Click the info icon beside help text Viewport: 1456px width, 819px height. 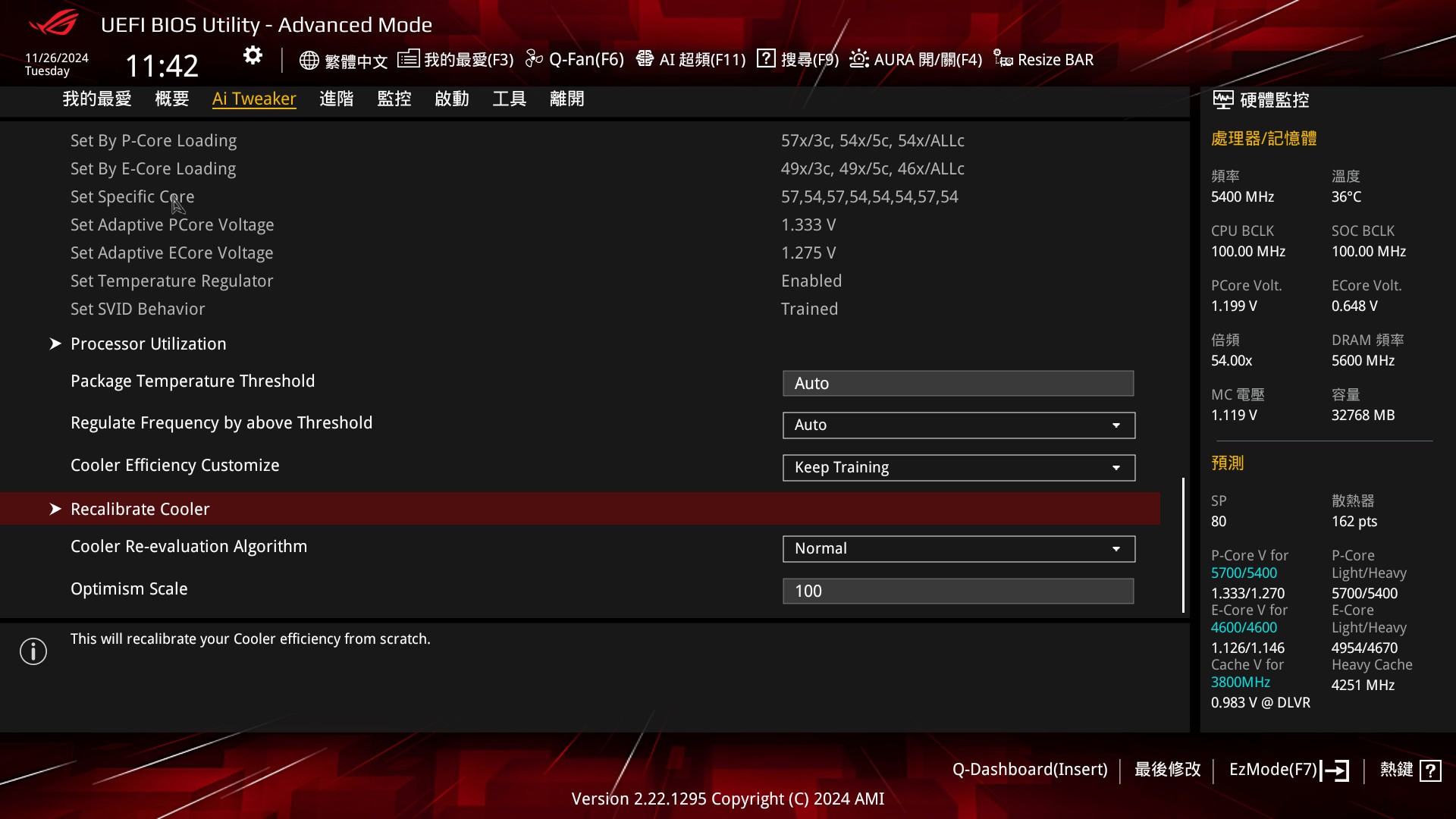33,651
